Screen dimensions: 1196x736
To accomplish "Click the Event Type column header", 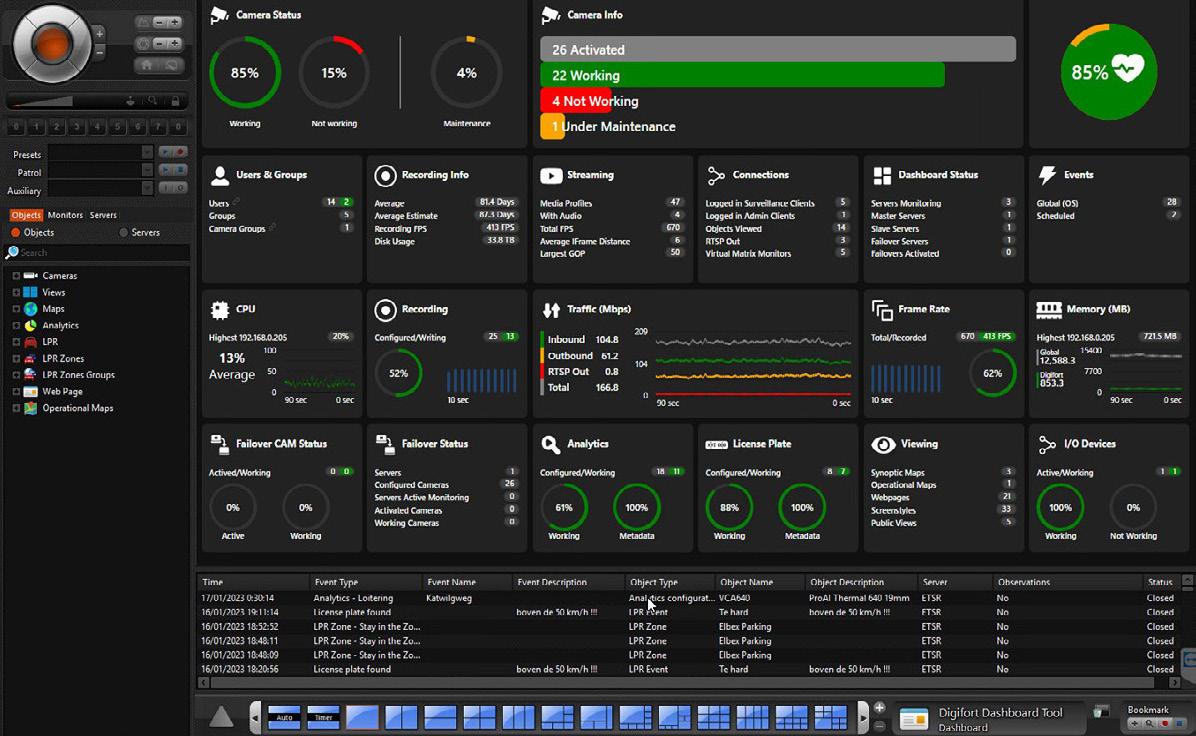I will [x=336, y=582].
